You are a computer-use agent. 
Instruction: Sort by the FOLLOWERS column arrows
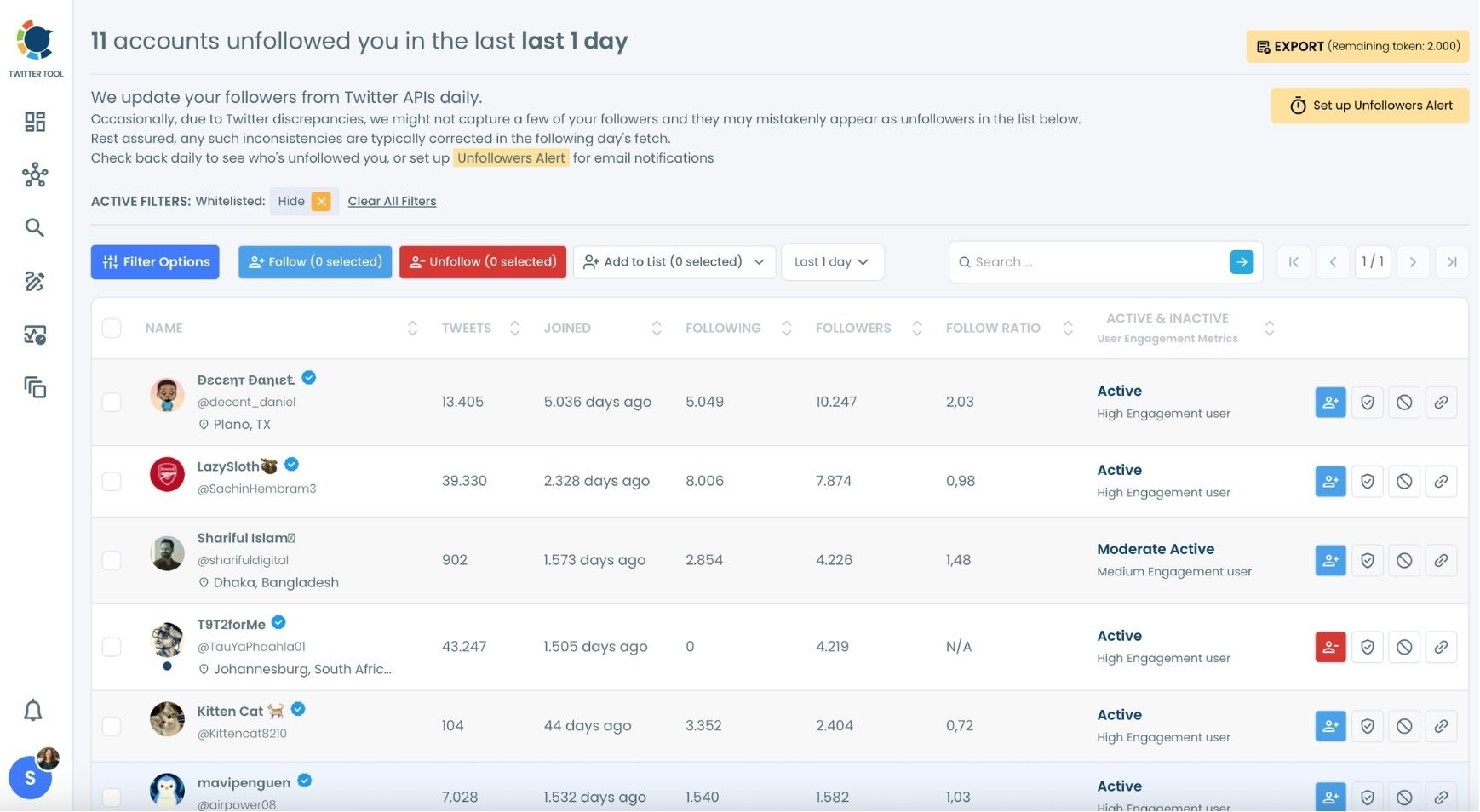(x=916, y=327)
